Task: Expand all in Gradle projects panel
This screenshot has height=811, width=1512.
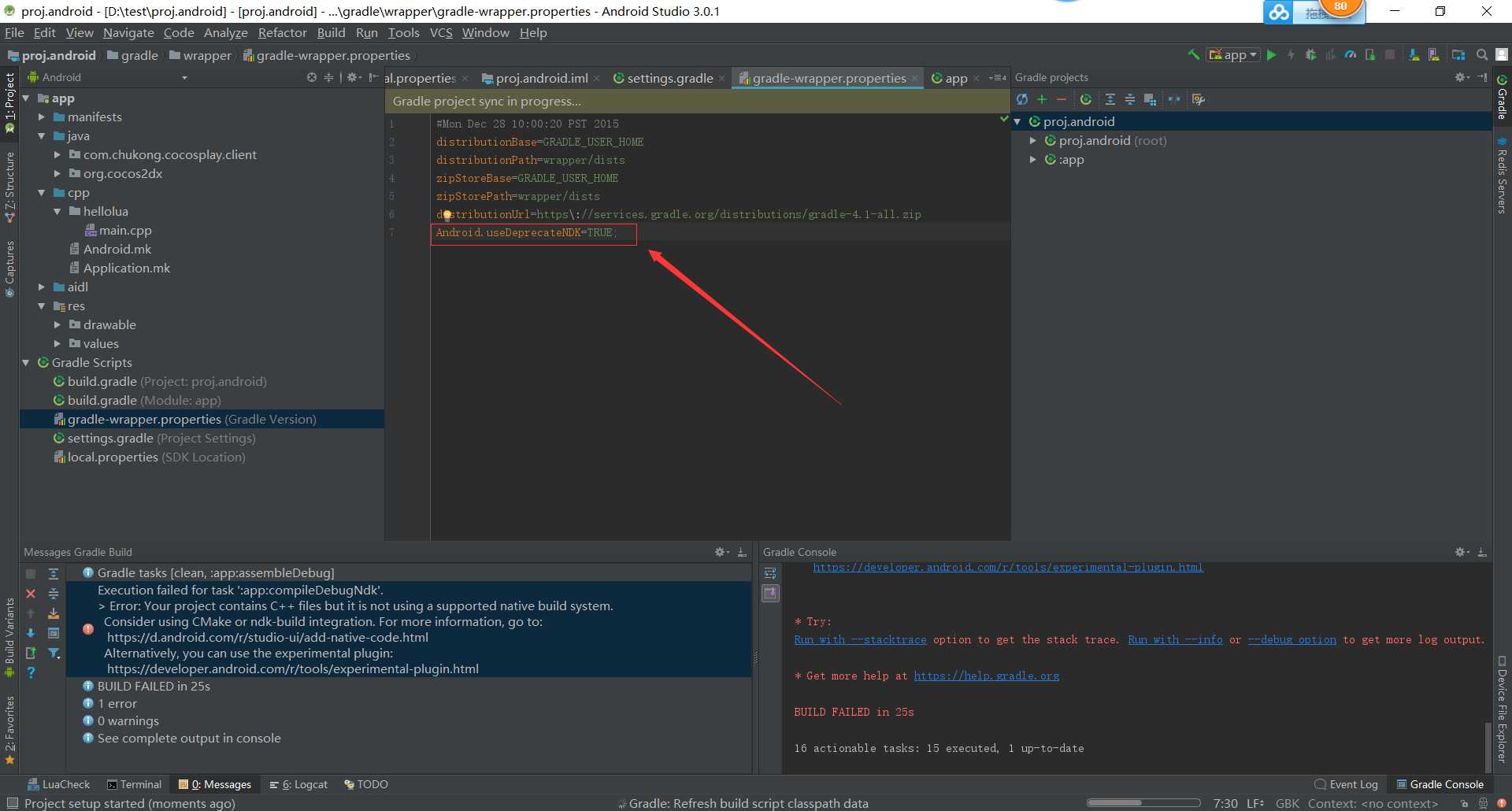Action: pyautogui.click(x=1110, y=99)
